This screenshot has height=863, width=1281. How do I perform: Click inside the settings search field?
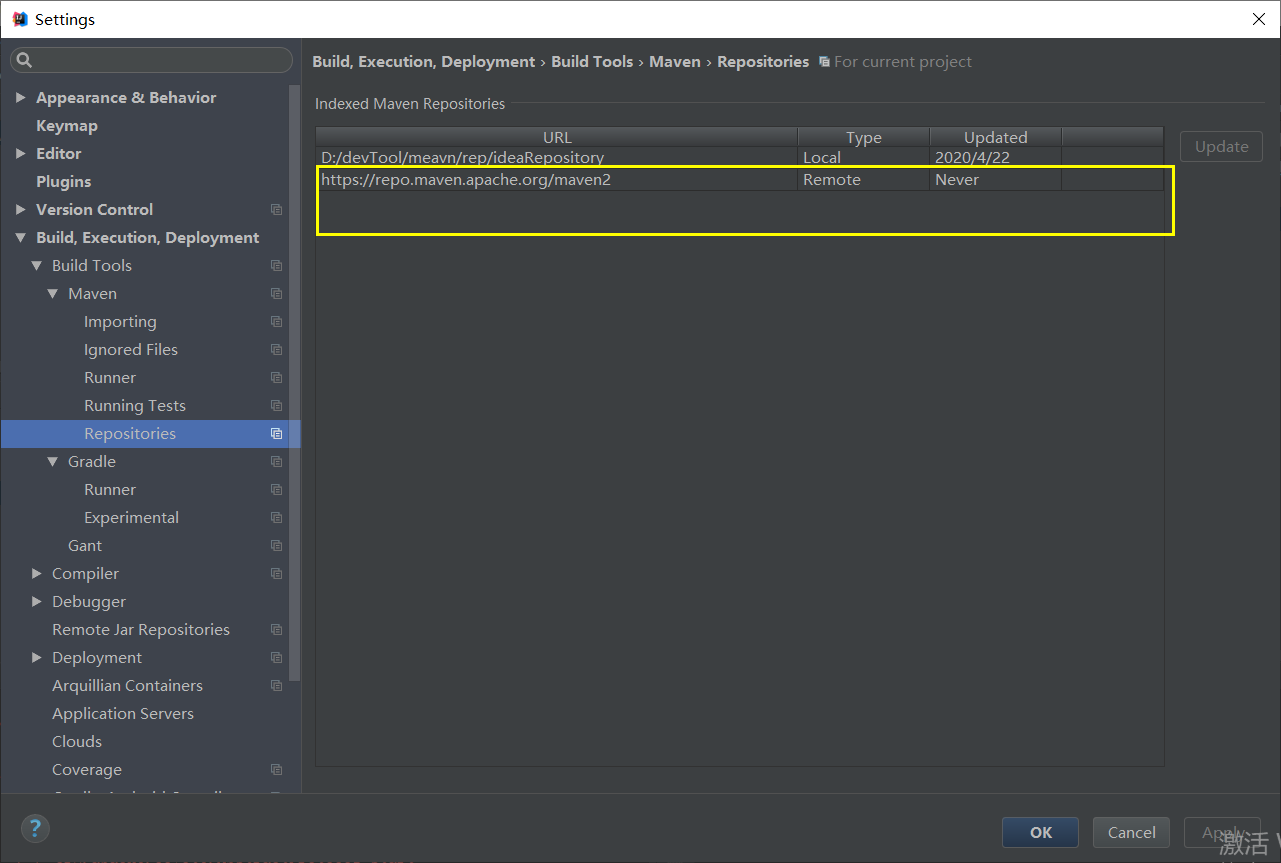pyautogui.click(x=152, y=61)
